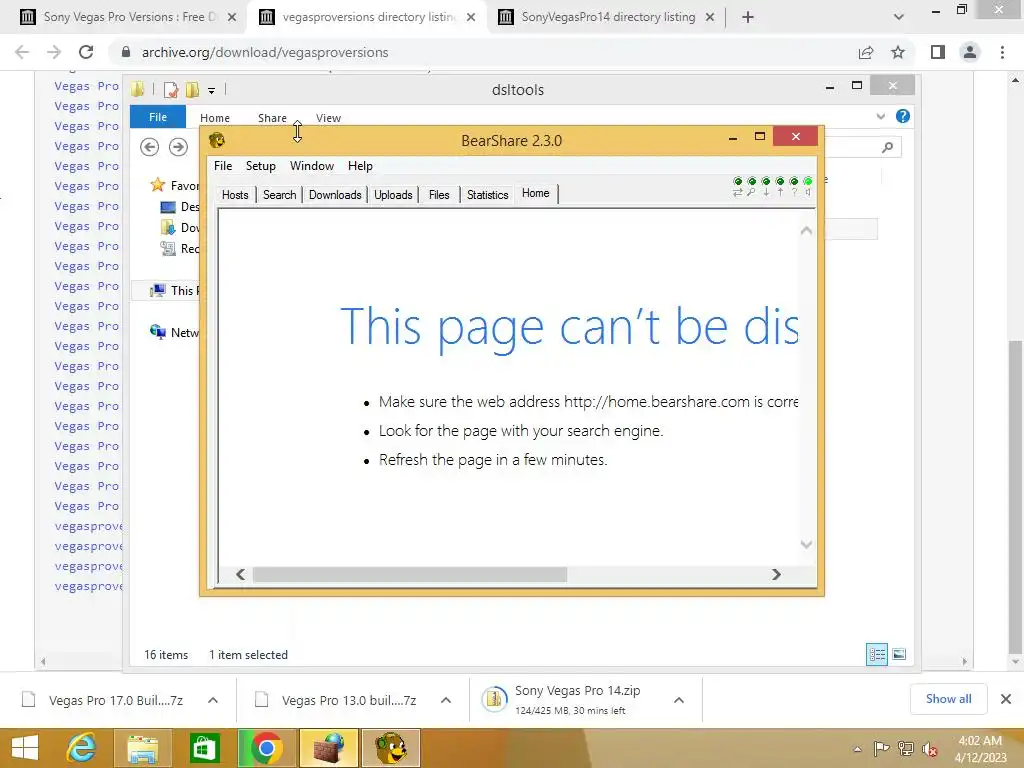This screenshot has width=1024, height=768.
Task: Click the BearShare bear icon in title bar
Action: [217, 140]
